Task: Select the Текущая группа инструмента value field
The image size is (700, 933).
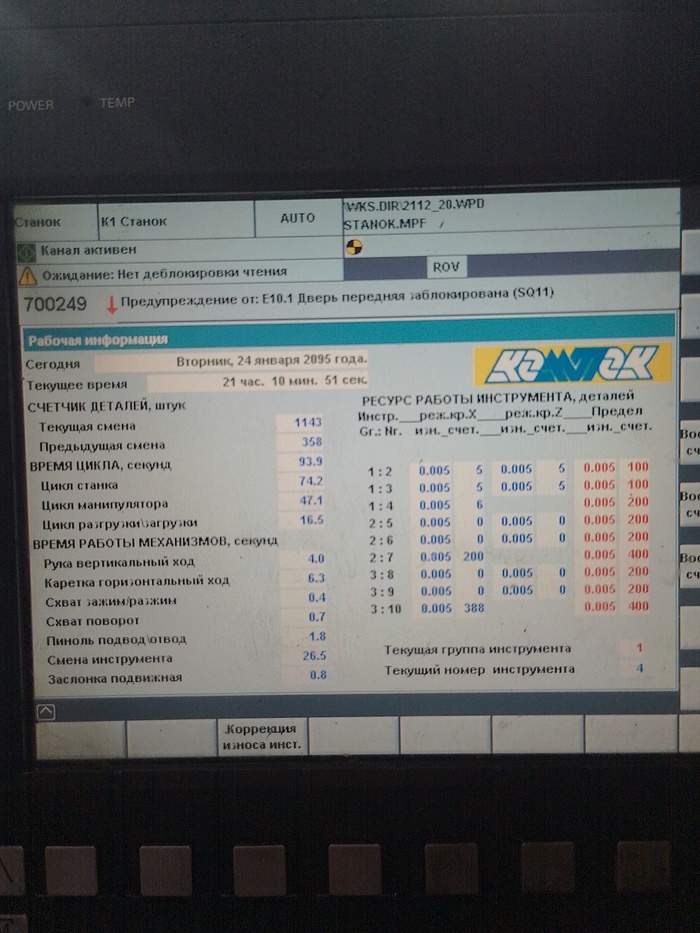Action: click(639, 648)
